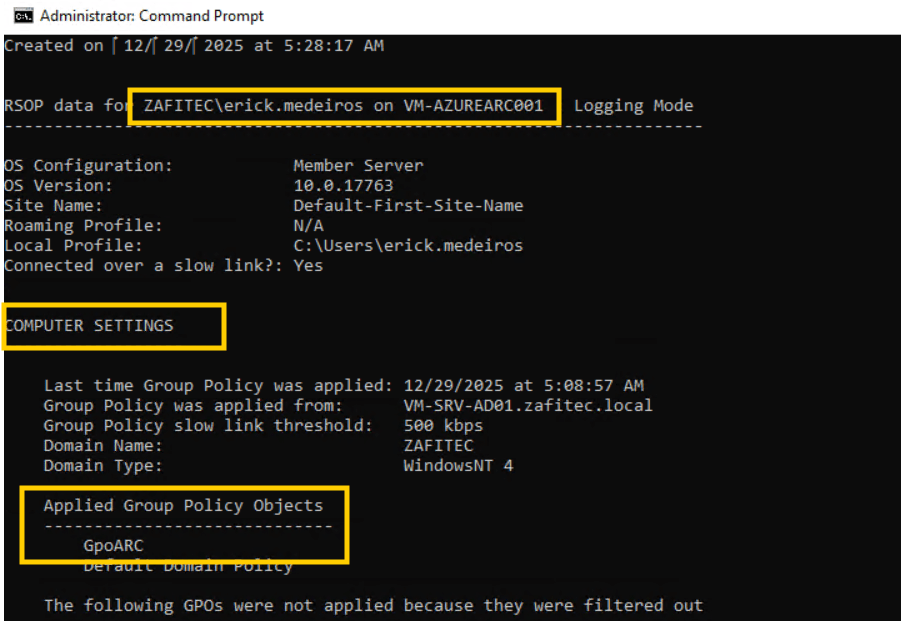Click the Logging Mode text
This screenshot has height=621, width=901.
(x=633, y=106)
